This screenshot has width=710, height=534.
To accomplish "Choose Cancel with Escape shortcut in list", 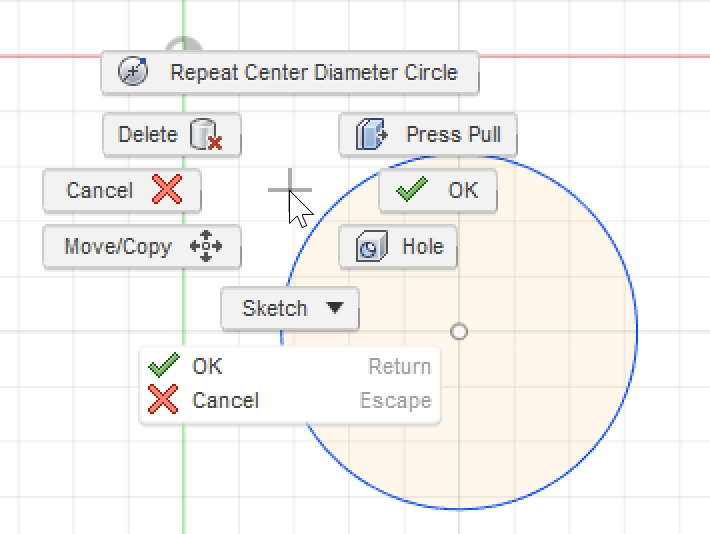I will click(x=290, y=400).
